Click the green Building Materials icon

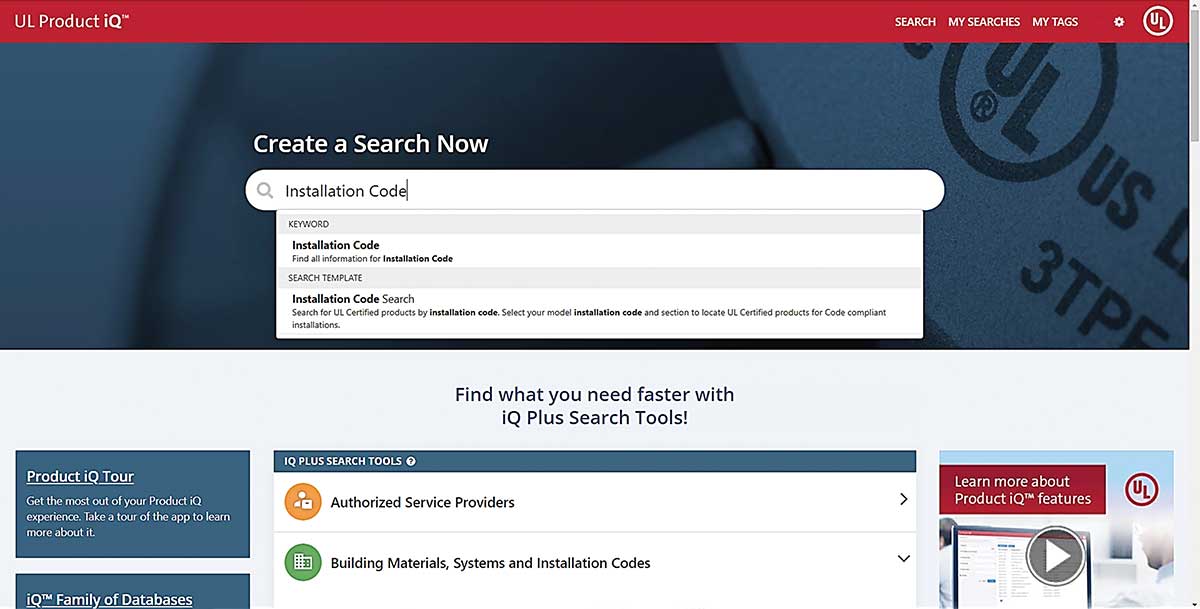[302, 563]
